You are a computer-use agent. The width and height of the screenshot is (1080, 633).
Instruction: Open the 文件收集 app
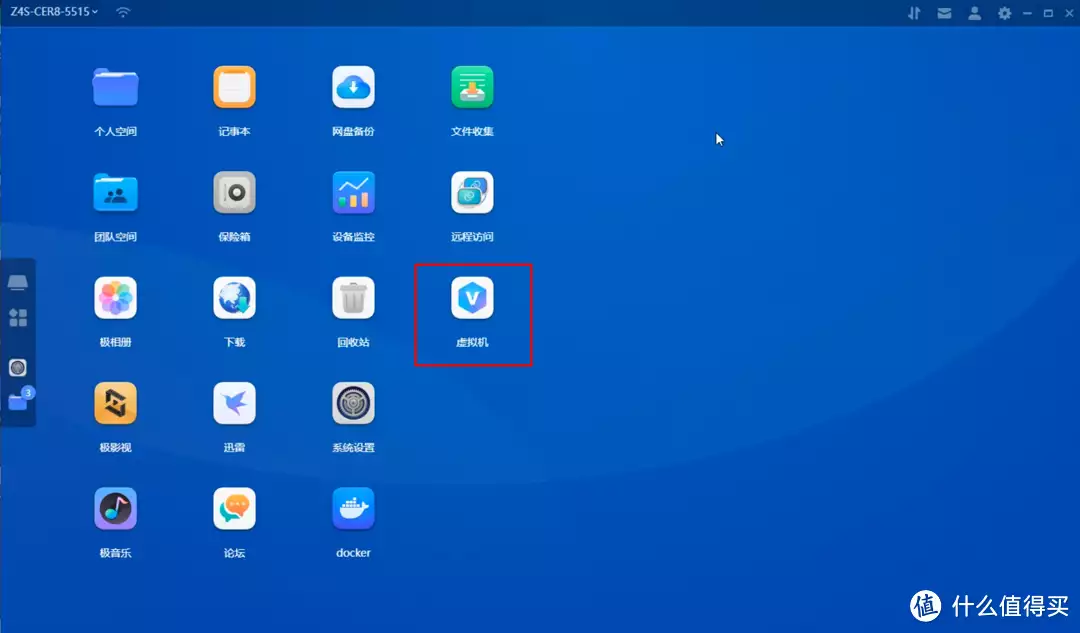(472, 87)
